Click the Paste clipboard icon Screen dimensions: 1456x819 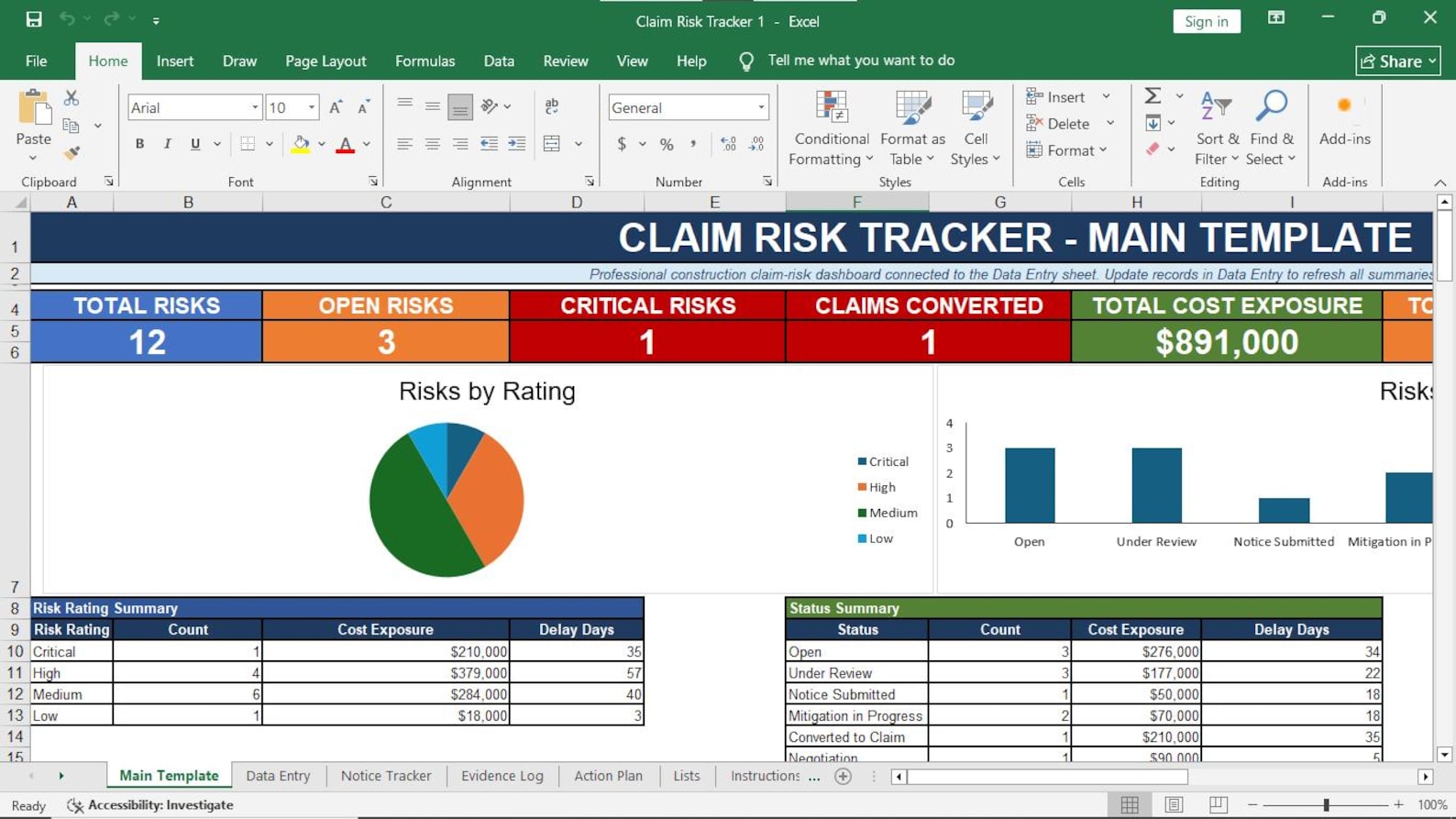34,107
